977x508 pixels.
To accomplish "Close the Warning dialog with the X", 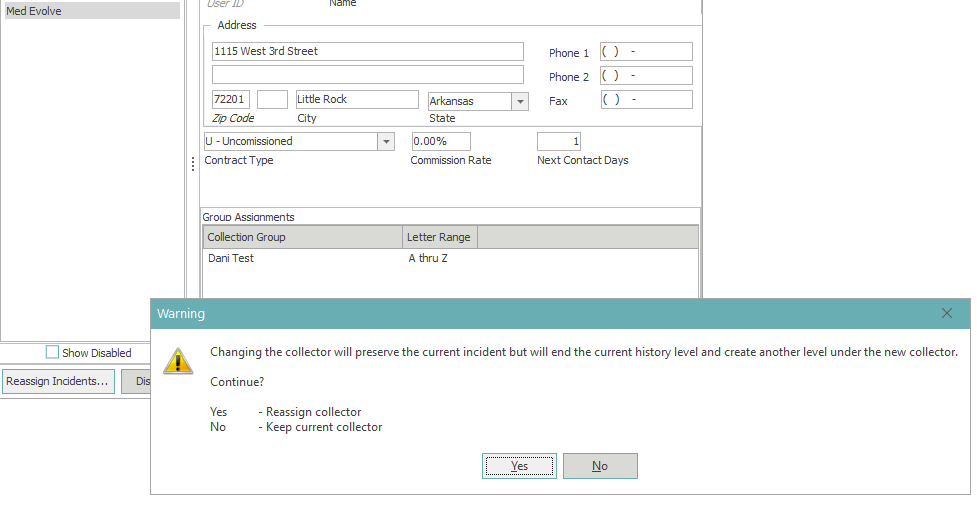I will 947,314.
